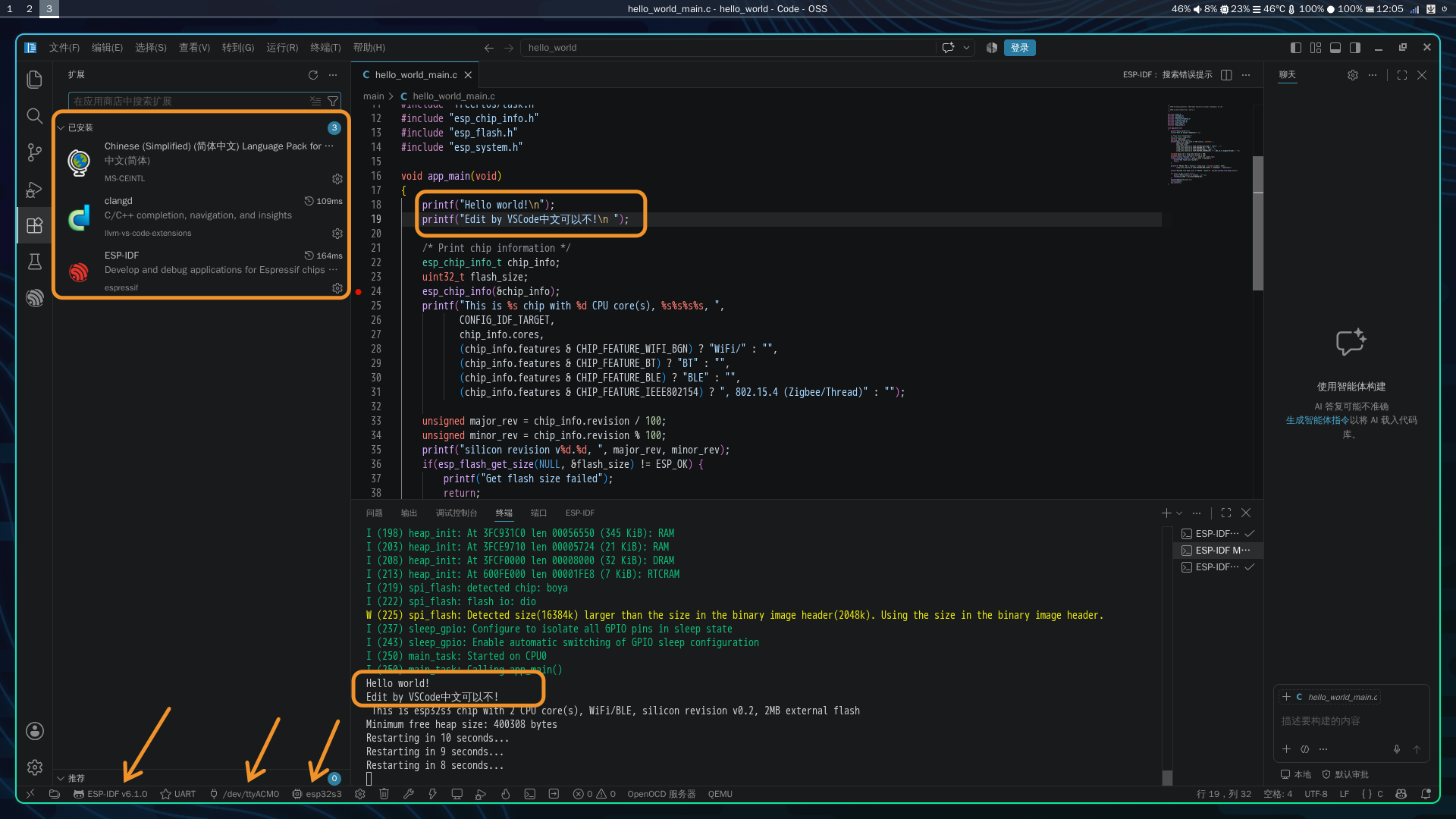Click the ESP-IDF flash lightning icon
Screen dimensions: 1456x819
[x=433, y=794]
